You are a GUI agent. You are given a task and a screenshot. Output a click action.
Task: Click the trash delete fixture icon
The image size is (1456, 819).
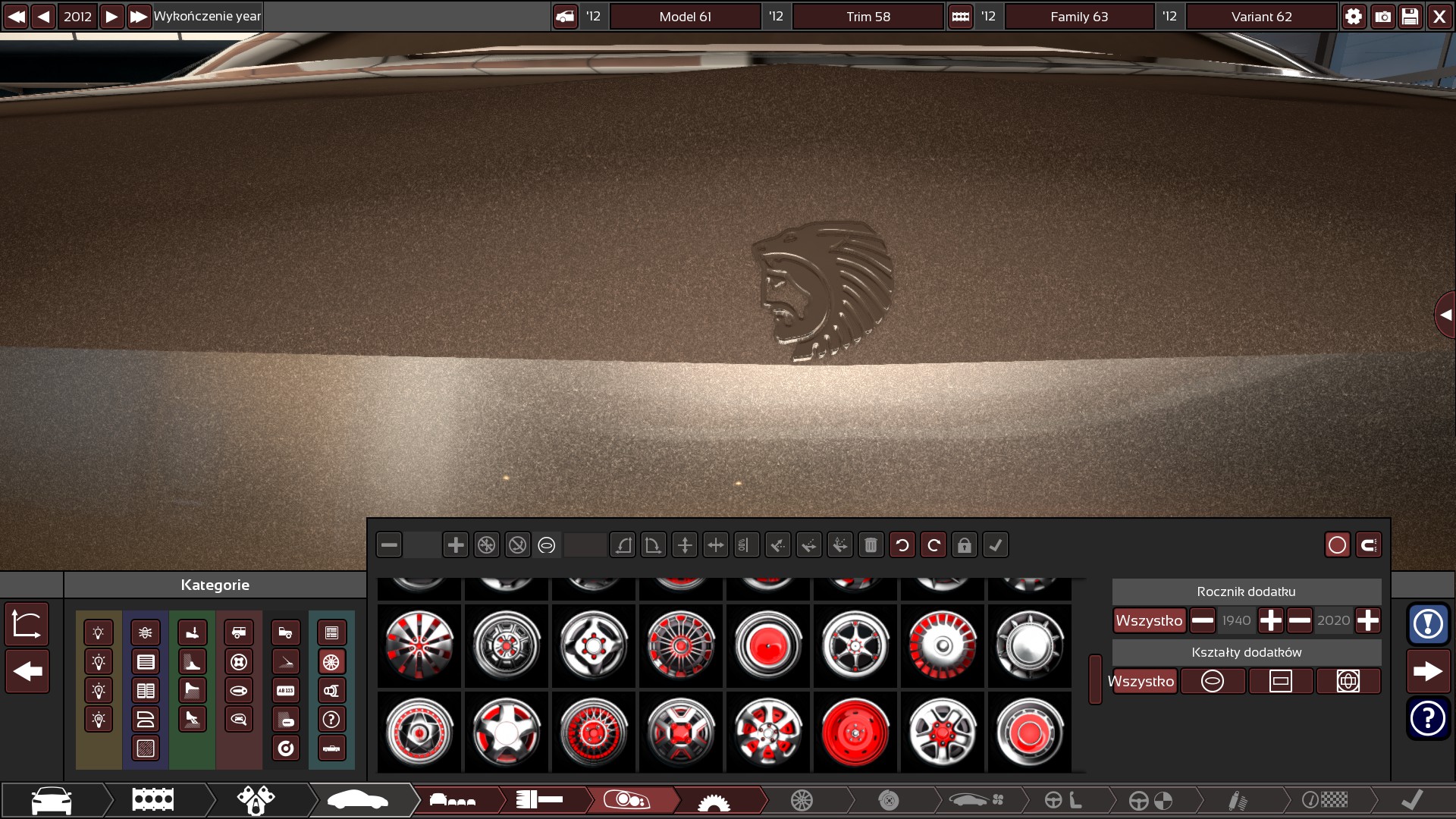[x=871, y=545]
